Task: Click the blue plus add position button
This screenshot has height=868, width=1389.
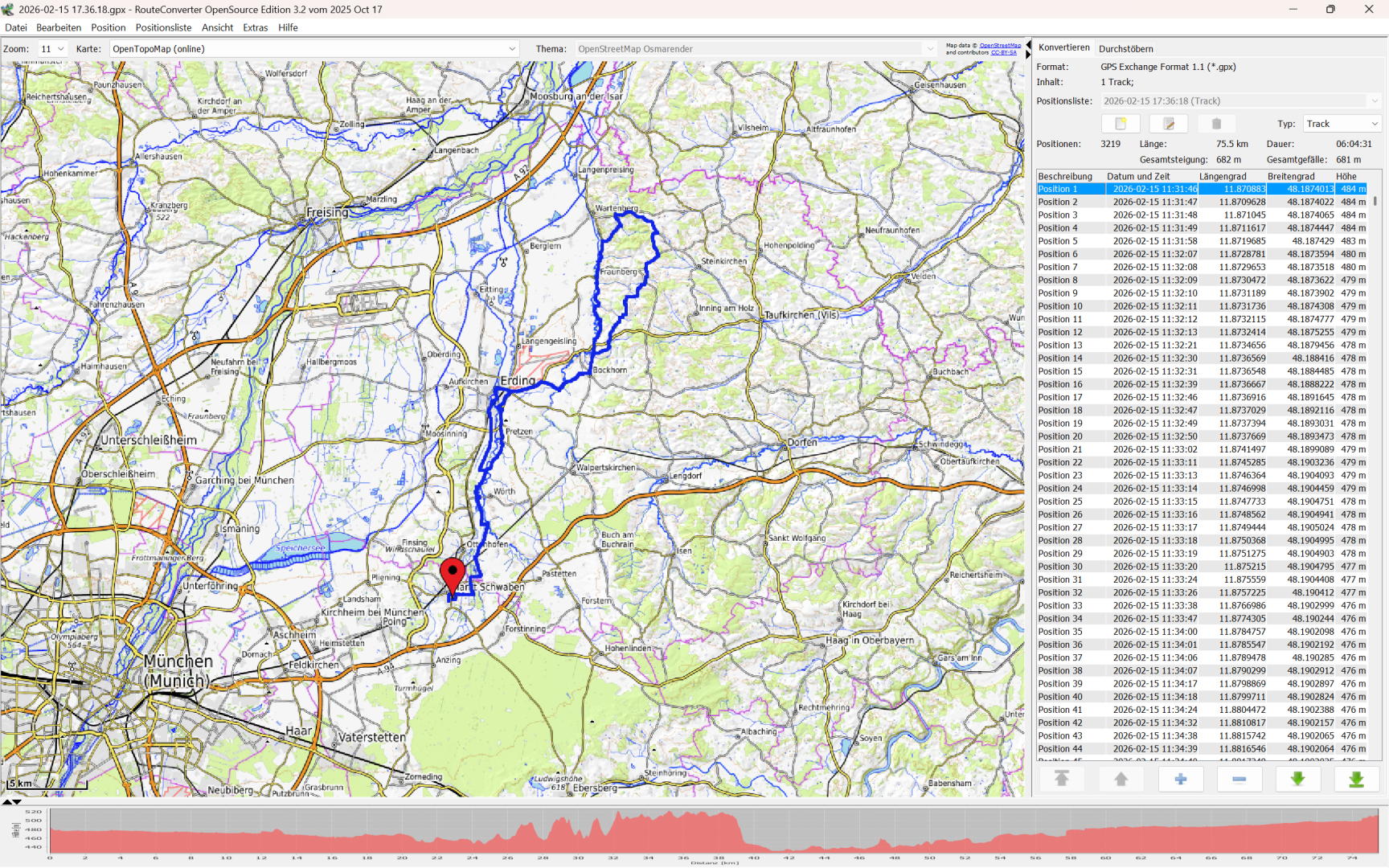Action: point(1180,779)
